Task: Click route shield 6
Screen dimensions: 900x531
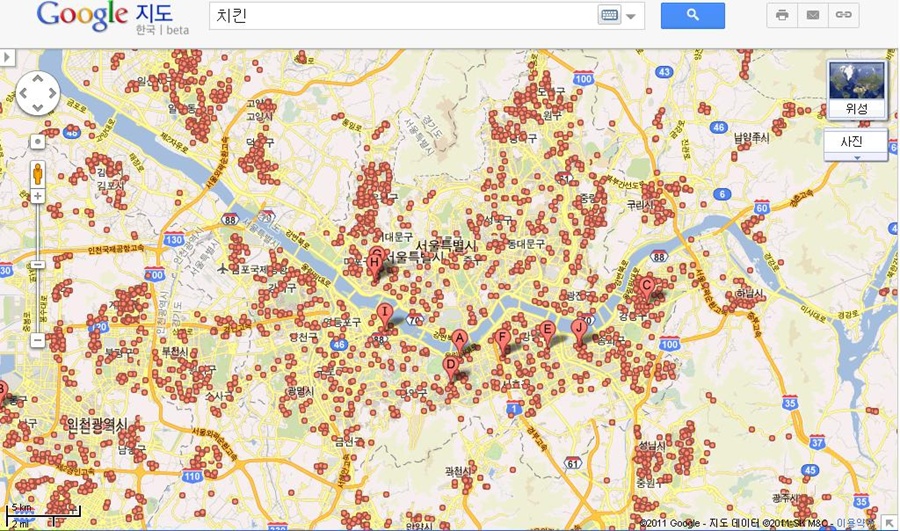Action: coord(723,194)
